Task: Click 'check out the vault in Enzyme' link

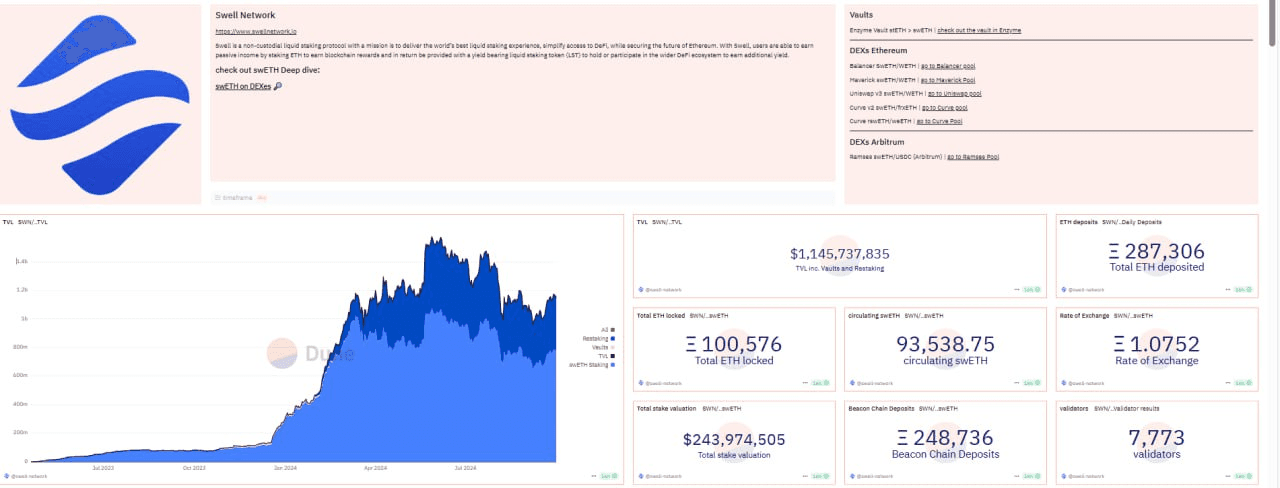Action: click(x=979, y=31)
